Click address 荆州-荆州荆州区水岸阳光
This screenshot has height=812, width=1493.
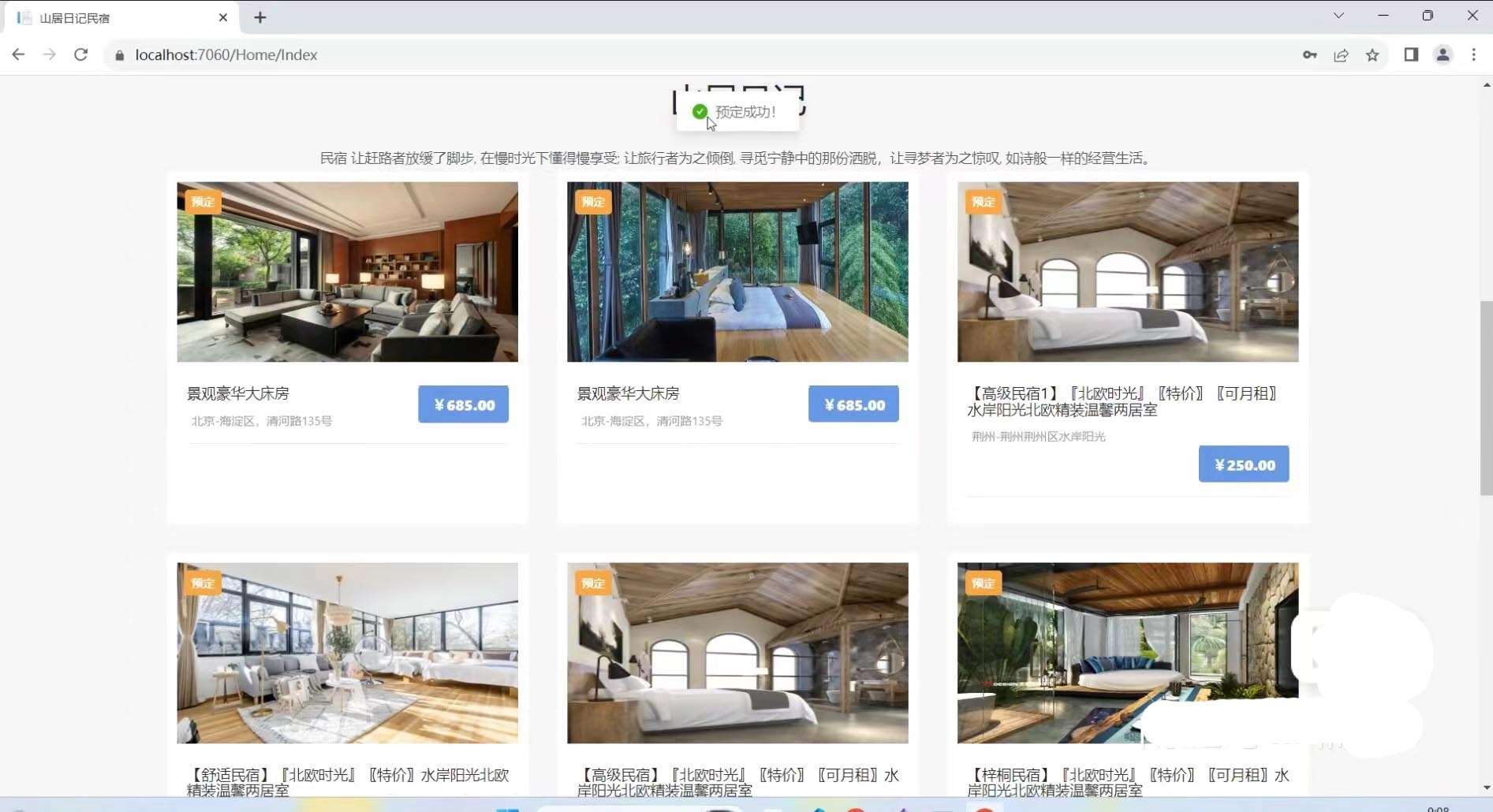1038,436
